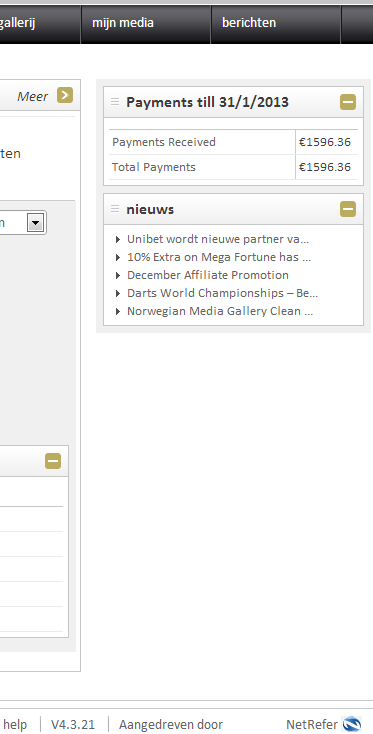Click the V4.3.21 version label

pos(73,725)
